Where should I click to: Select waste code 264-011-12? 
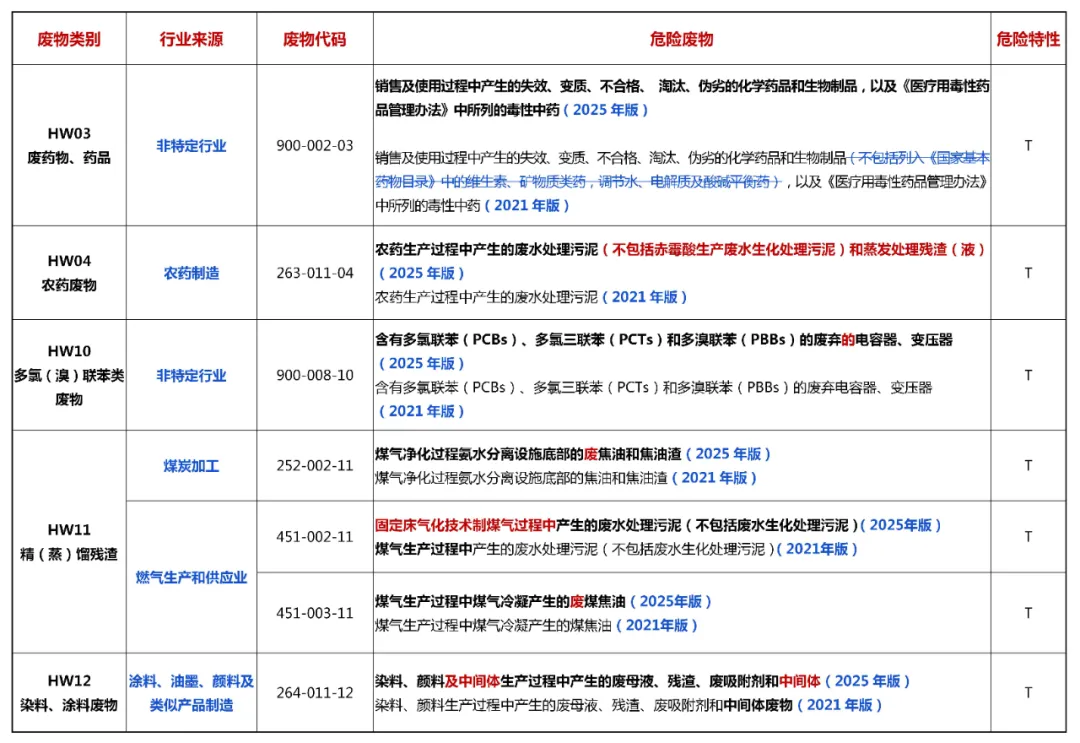coord(314,693)
